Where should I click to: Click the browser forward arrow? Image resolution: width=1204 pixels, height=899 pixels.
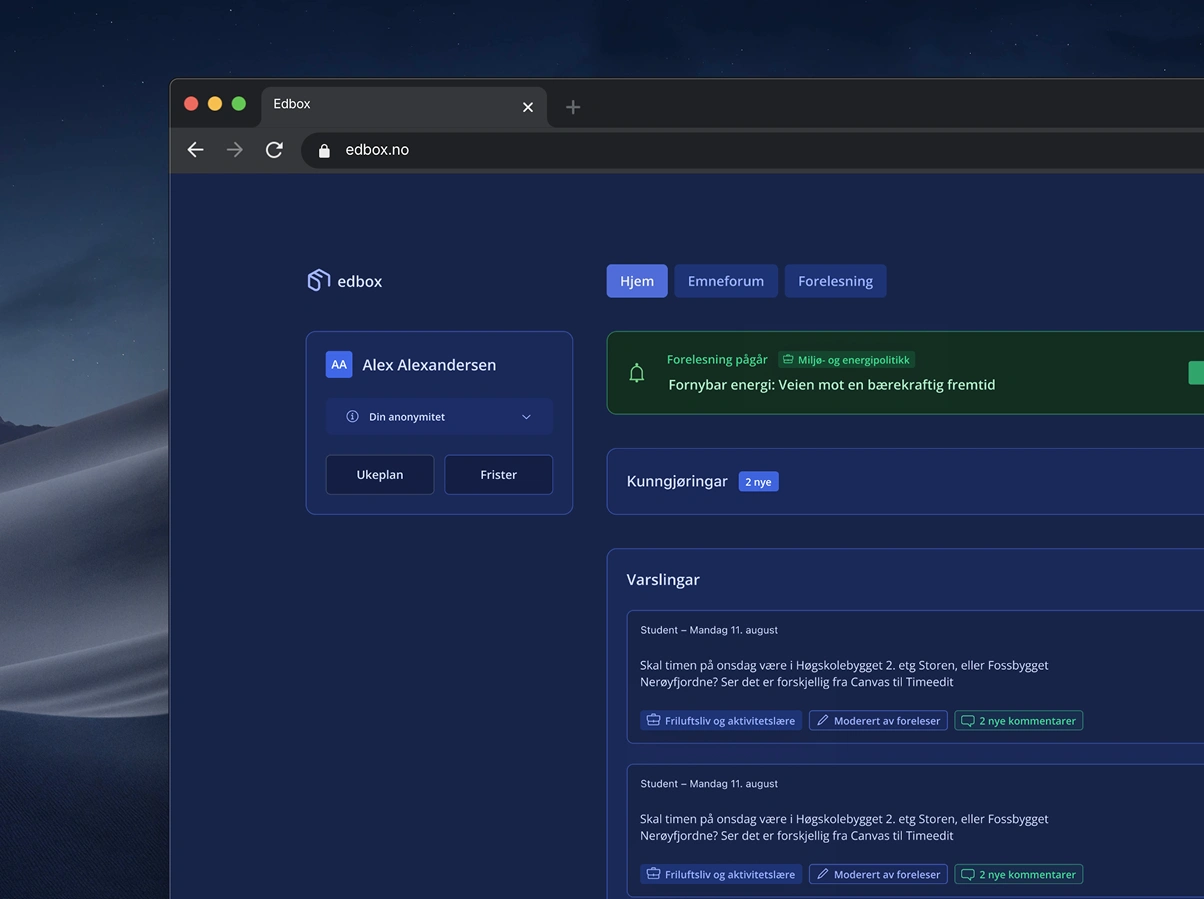[235, 150]
